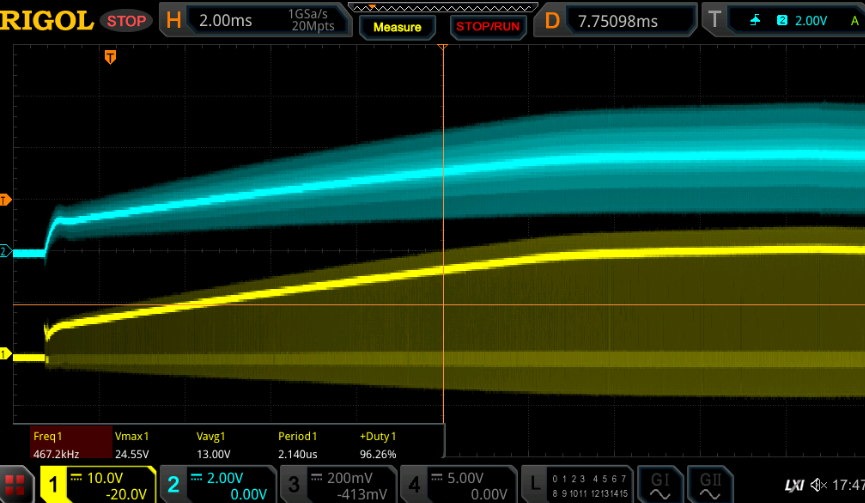
Task: Toggle channel 2 2.00V tab
Action: [218, 485]
